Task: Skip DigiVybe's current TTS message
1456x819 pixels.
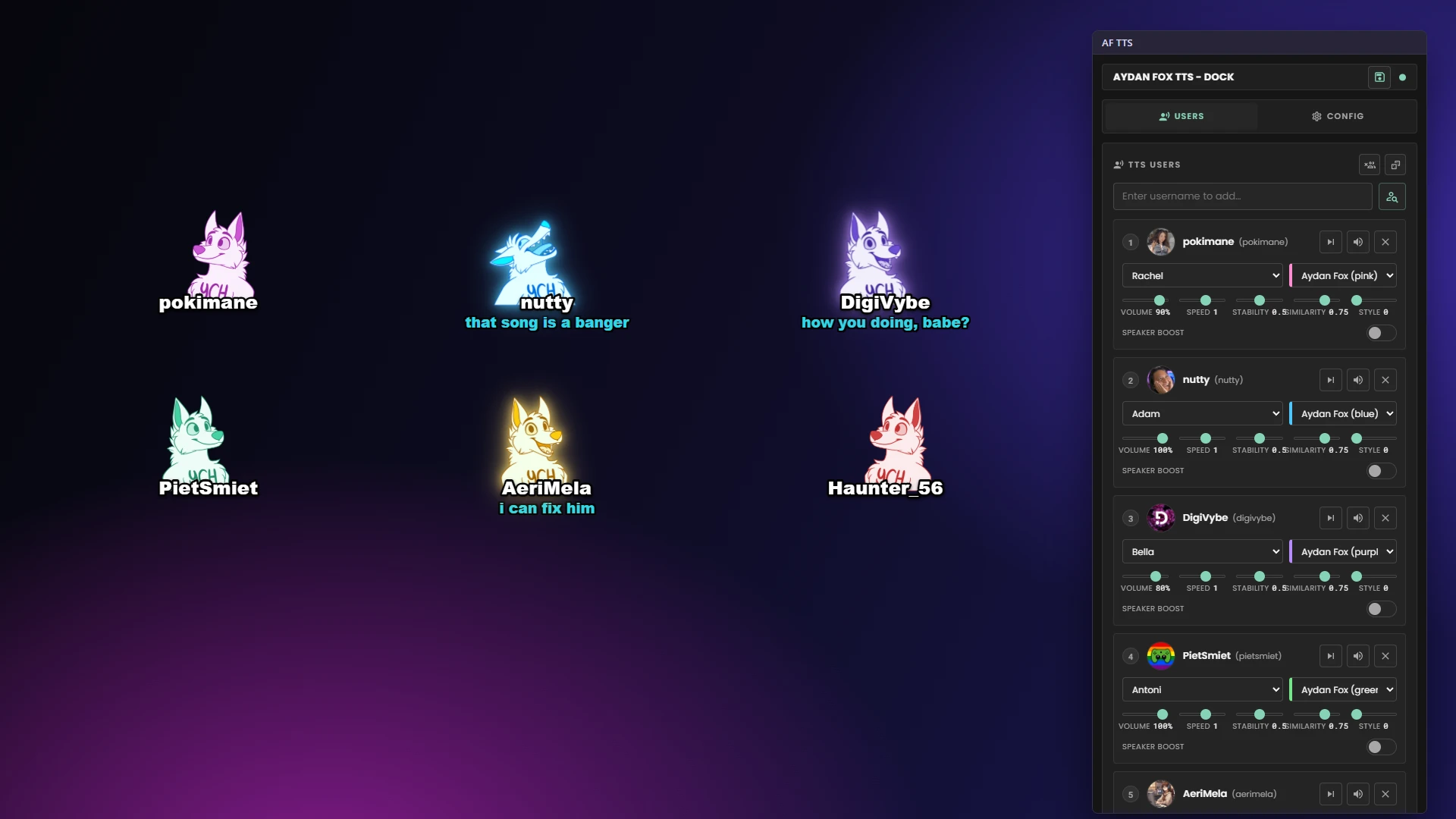Action: pos(1331,518)
